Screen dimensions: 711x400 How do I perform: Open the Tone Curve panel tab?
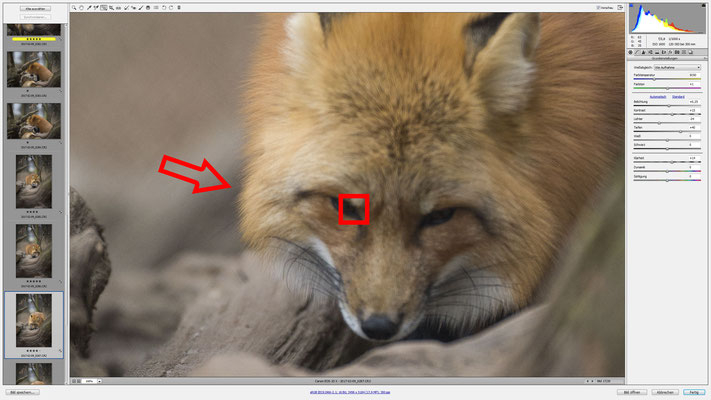click(637, 53)
